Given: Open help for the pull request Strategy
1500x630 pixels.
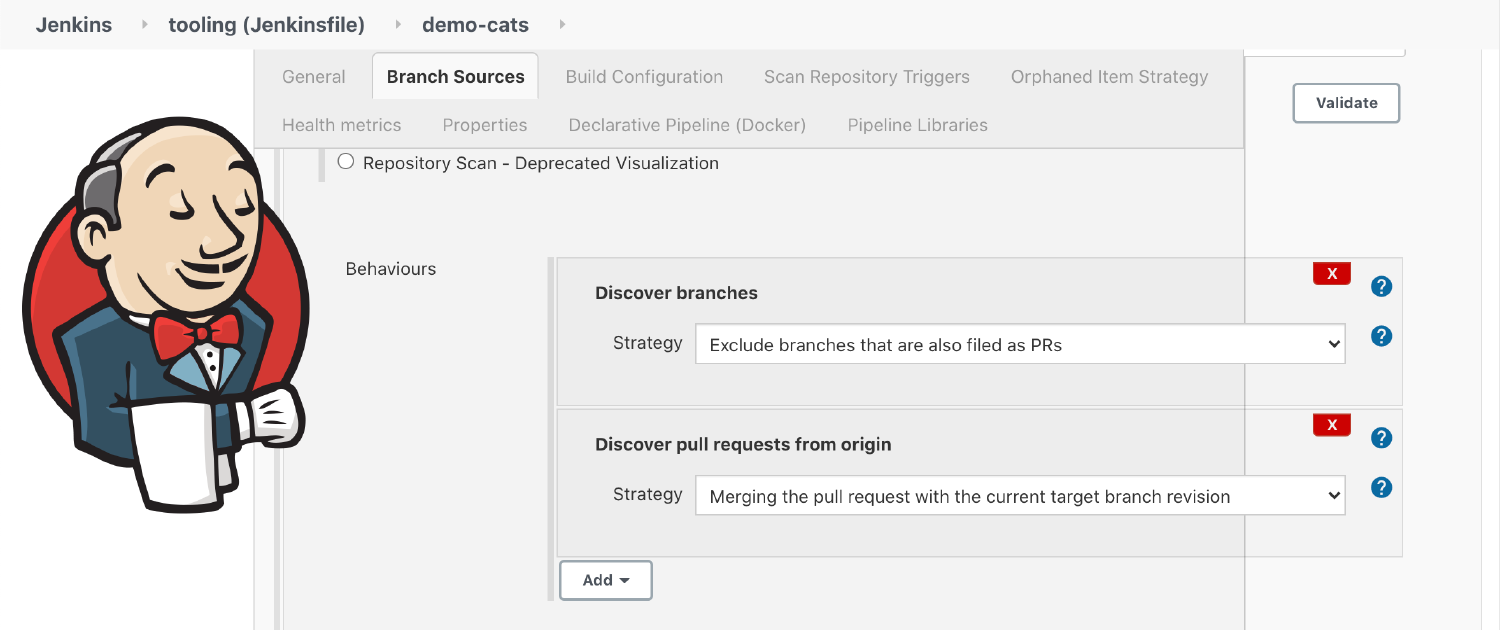Looking at the screenshot, I should [x=1381, y=488].
